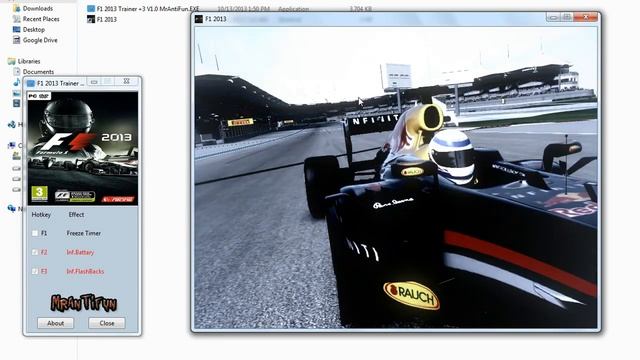Click the trainer Close button
The image size is (640, 360).
[x=107, y=323]
